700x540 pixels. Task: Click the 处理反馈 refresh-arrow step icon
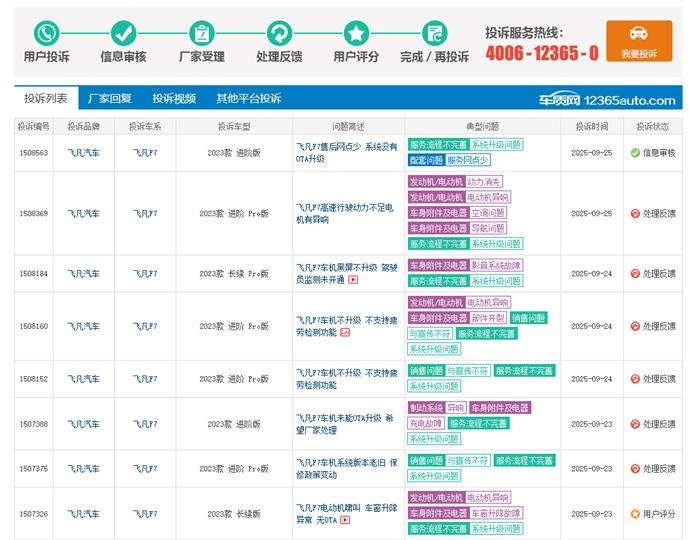(279, 32)
